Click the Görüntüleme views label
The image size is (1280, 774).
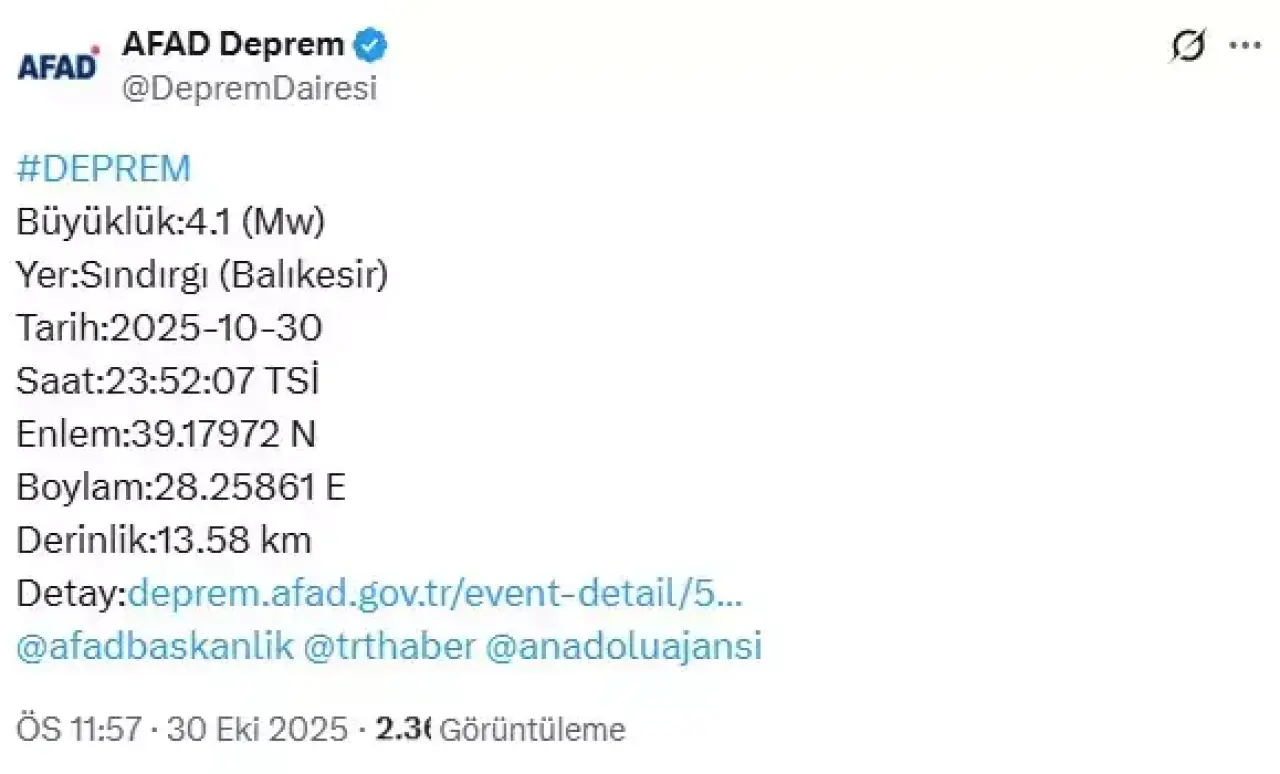[x=532, y=730]
